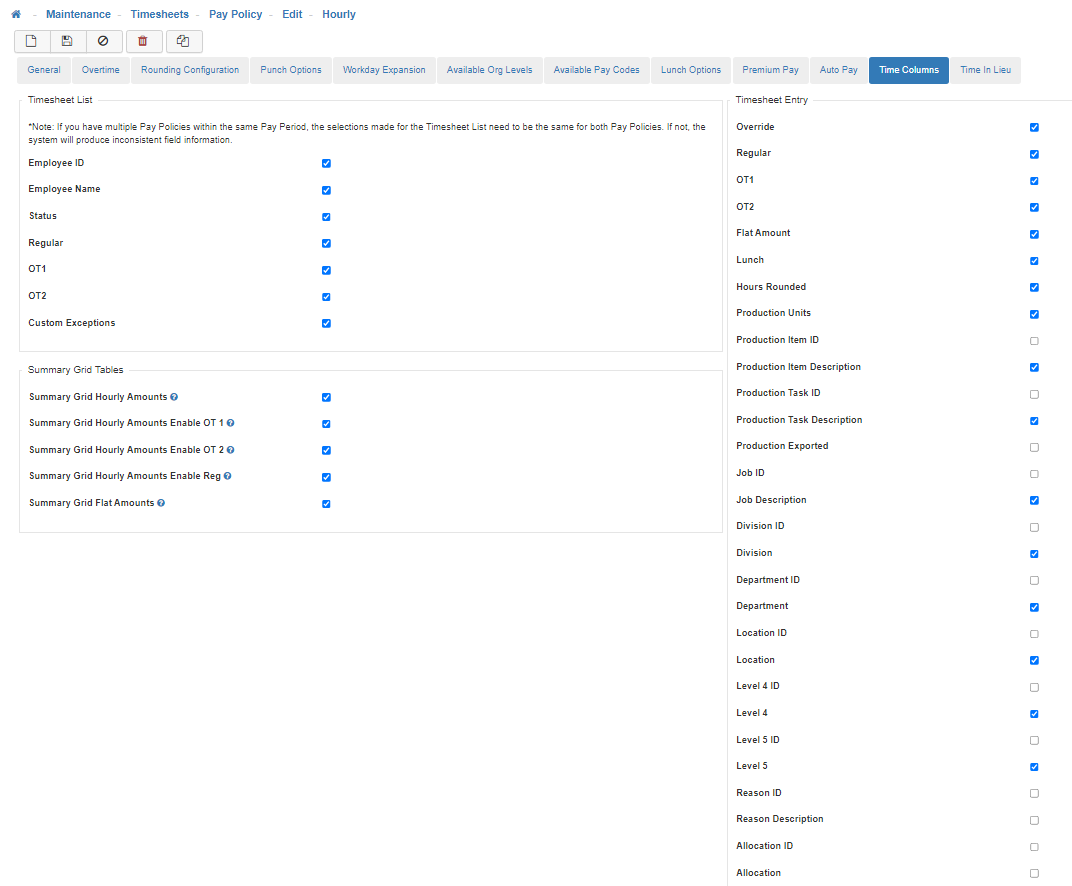Image resolution: width=1072 pixels, height=886 pixels.
Task: Click the home icon in breadcrumb
Action: (x=16, y=14)
